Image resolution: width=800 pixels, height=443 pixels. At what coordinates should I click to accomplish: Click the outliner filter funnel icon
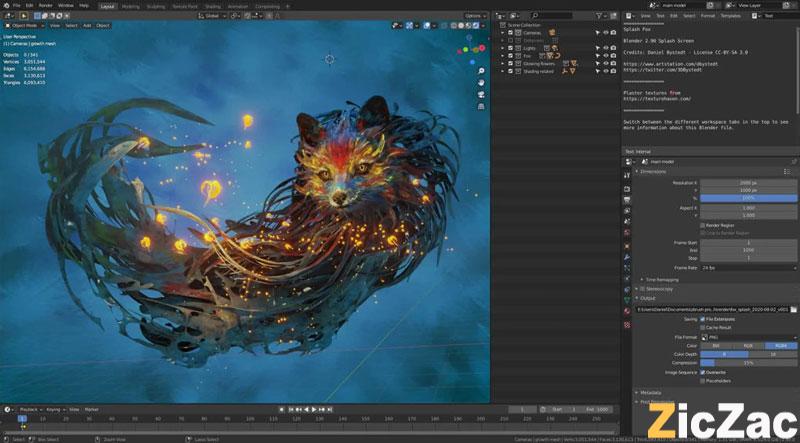tap(598, 17)
